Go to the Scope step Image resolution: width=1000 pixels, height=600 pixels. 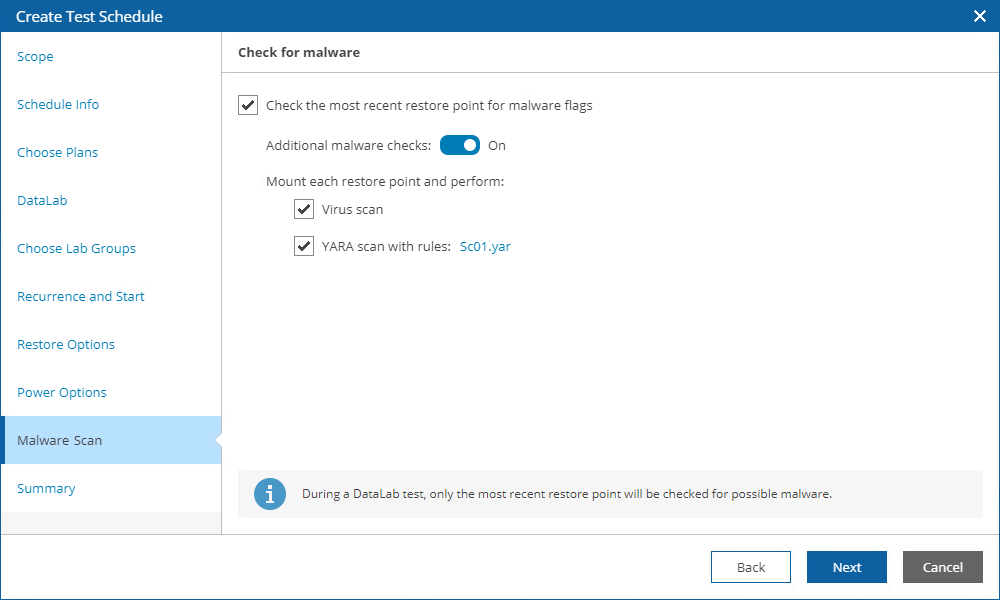[x=35, y=56]
